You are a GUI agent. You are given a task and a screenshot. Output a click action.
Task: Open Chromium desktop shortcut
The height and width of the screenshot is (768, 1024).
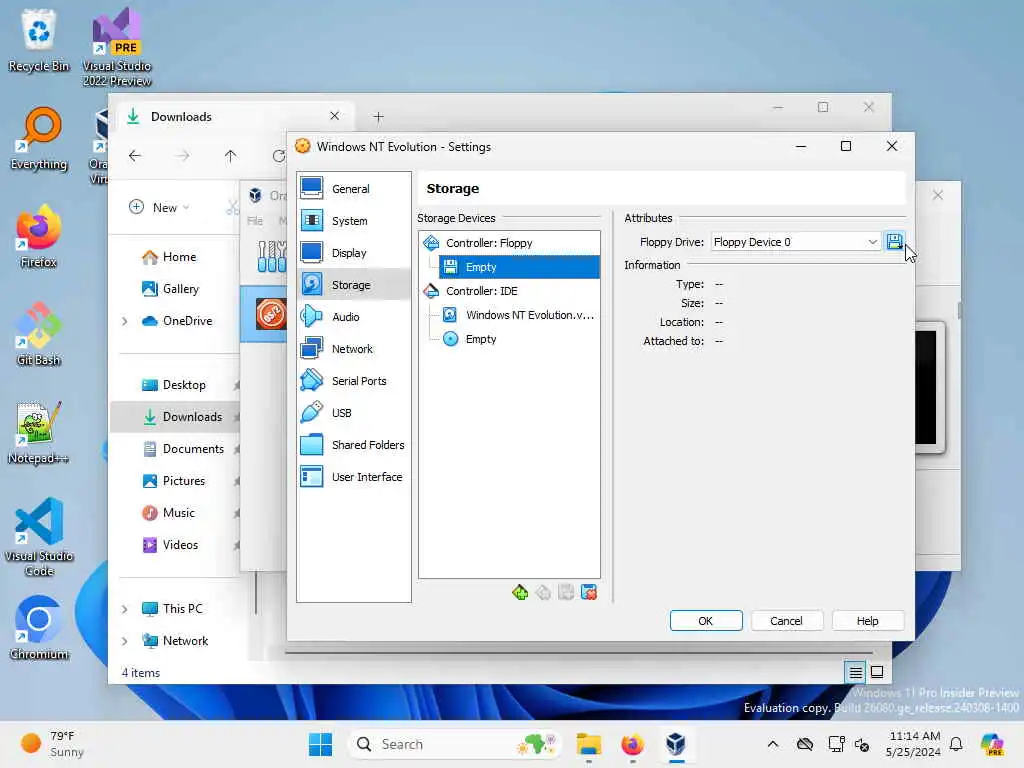(x=39, y=628)
